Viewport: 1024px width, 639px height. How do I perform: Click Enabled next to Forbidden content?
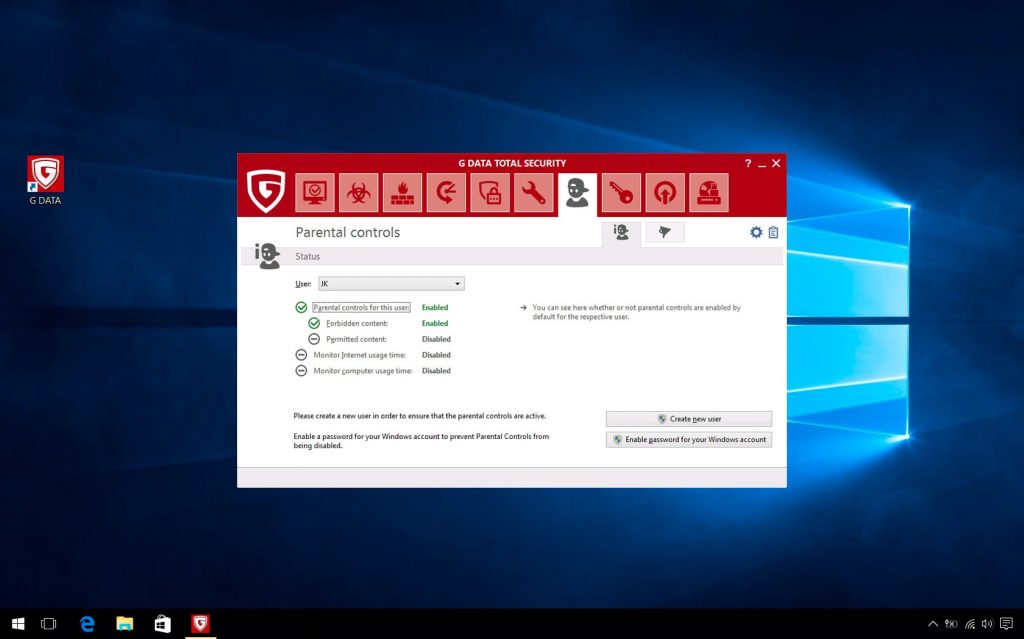tap(435, 323)
